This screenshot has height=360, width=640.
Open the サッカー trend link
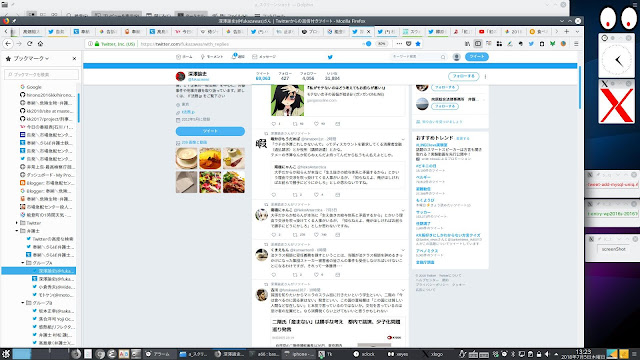tap(423, 212)
